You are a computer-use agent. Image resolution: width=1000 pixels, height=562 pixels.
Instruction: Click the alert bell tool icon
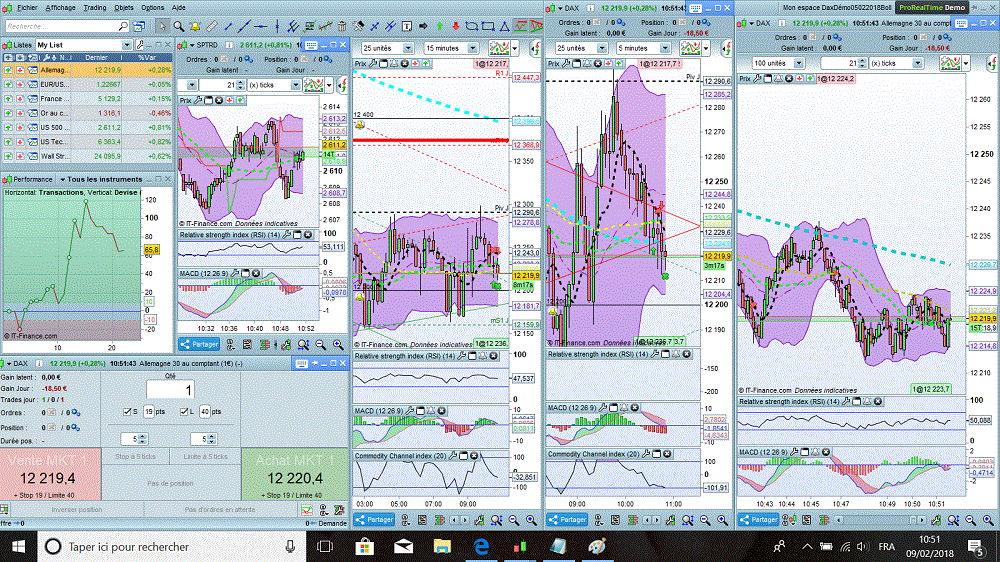coord(195,26)
